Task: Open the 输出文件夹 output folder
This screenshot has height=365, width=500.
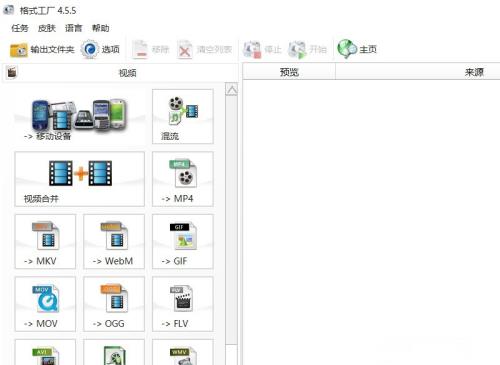Action: coord(42,50)
